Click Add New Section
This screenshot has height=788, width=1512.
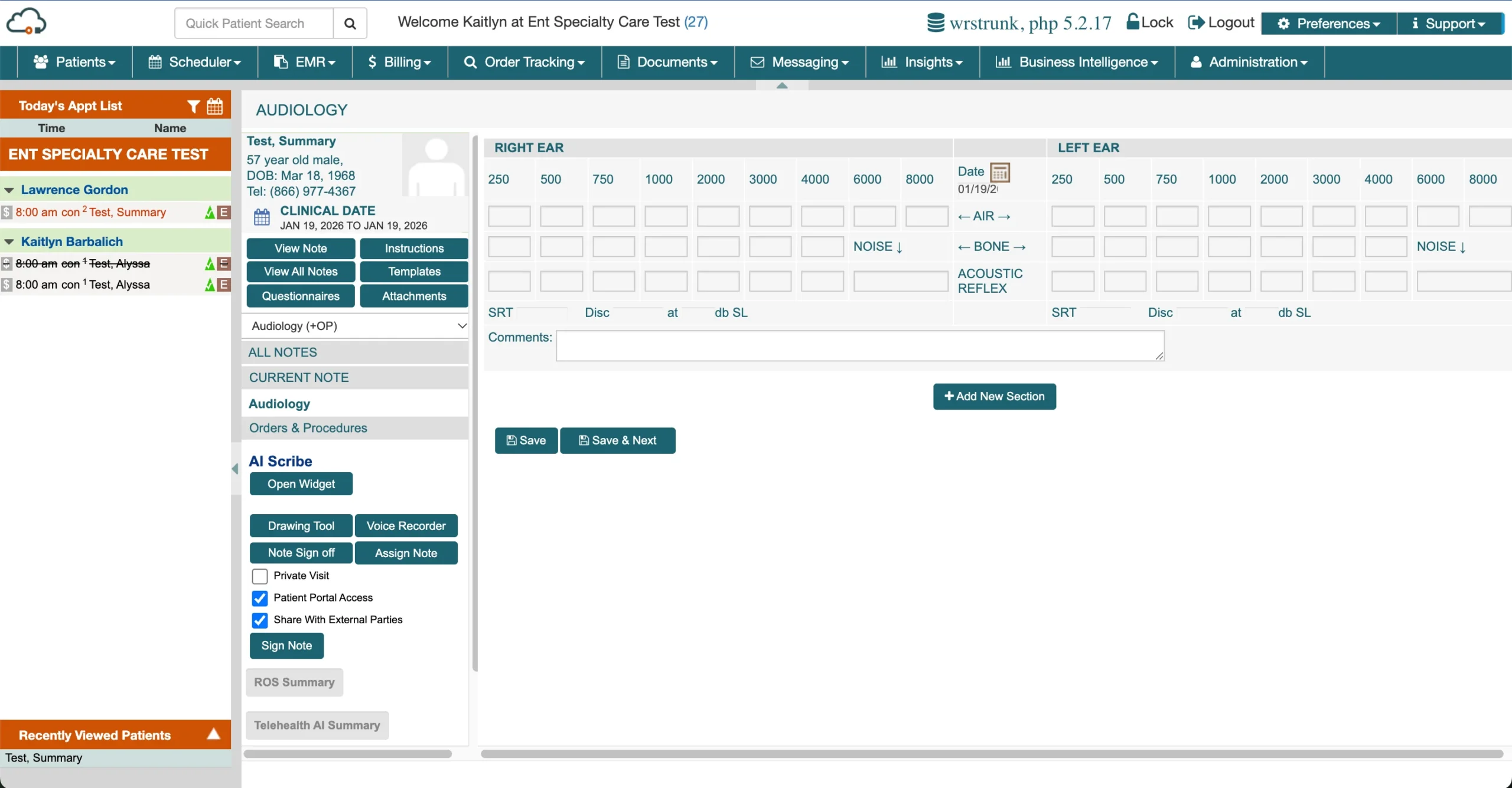(x=994, y=396)
